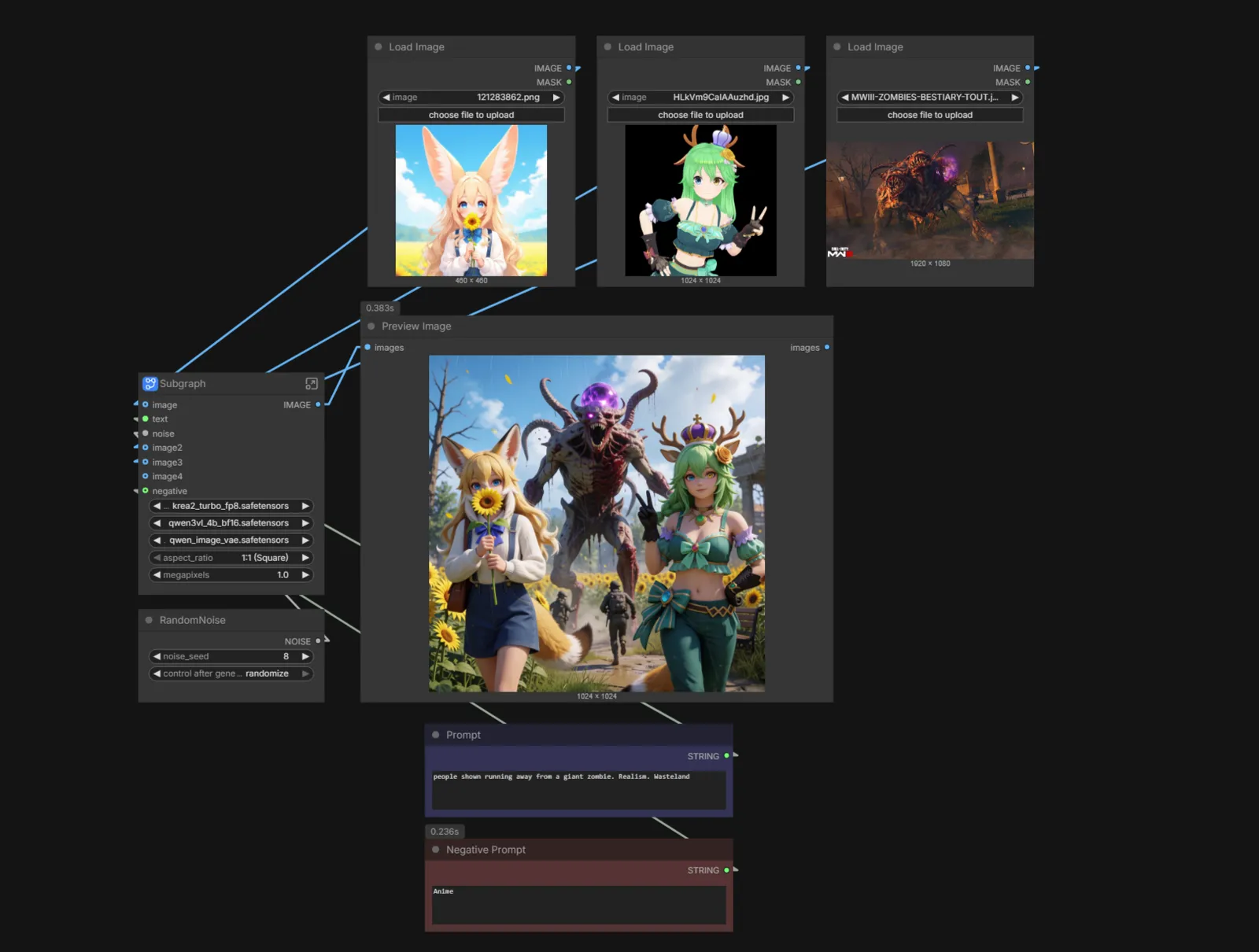Collapse the Prompt node dot
Viewport: 1259px width, 952px height.
pyautogui.click(x=436, y=734)
